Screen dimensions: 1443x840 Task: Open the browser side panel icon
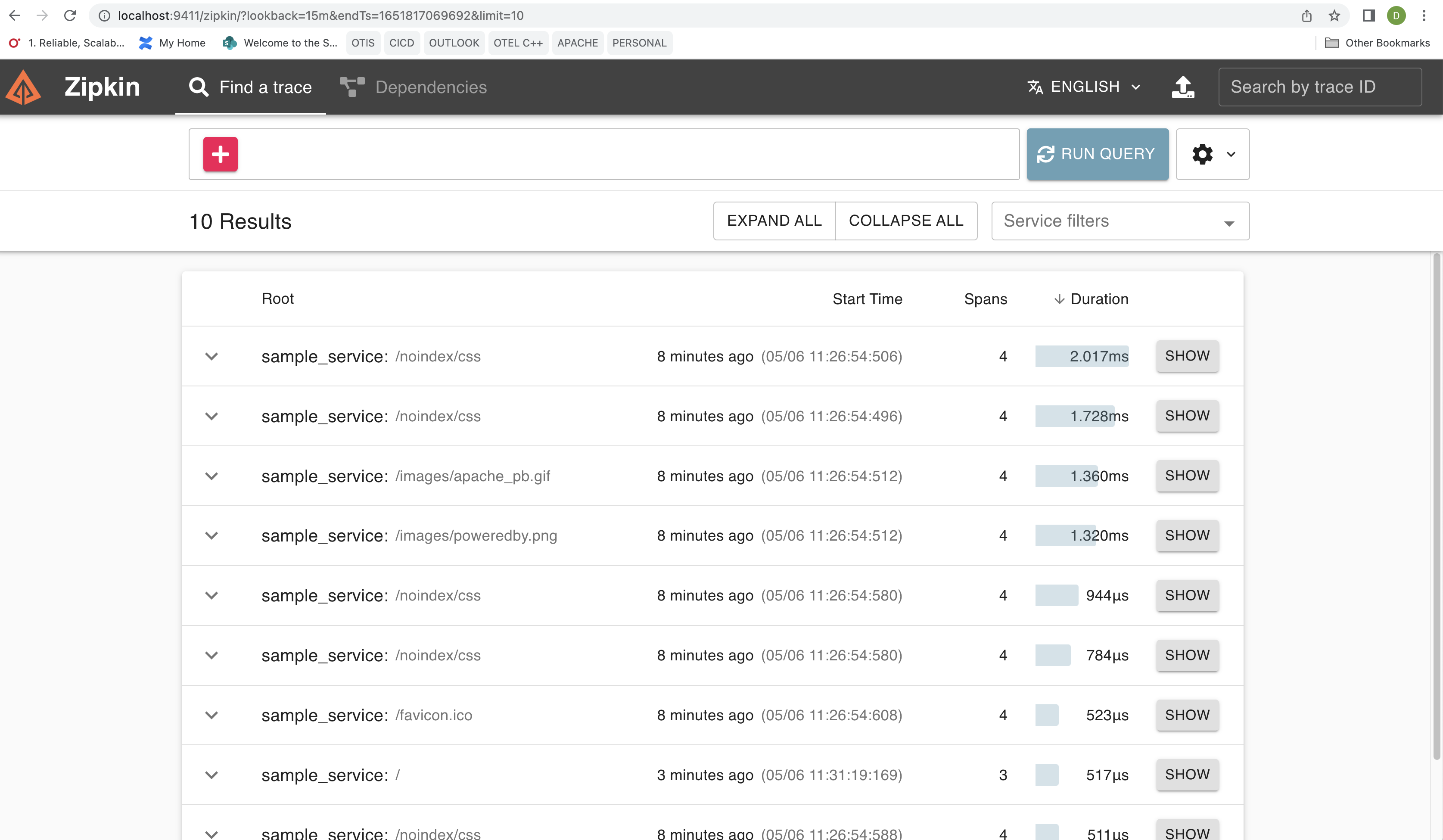pyautogui.click(x=1368, y=16)
